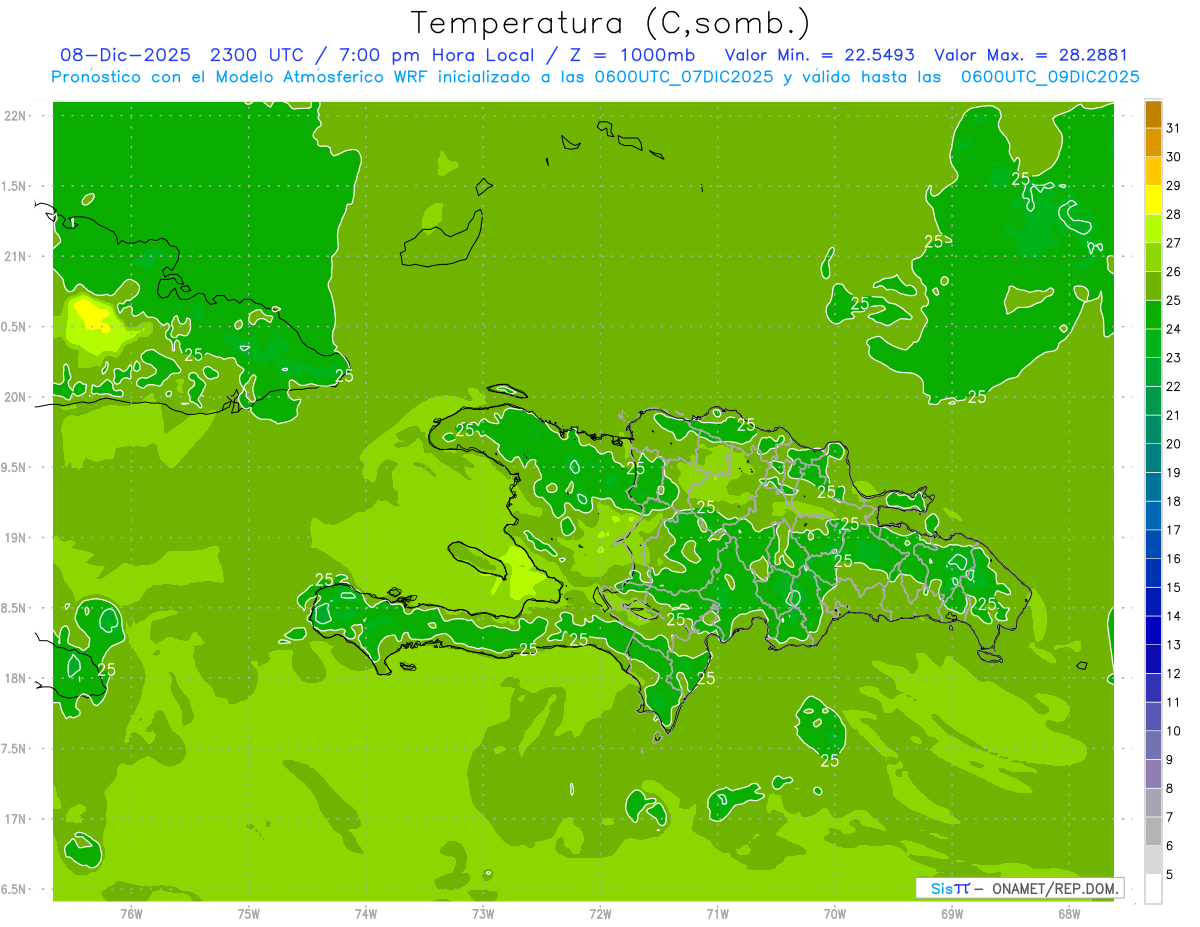Click colorbar legend value "28"
The width and height of the screenshot is (1200, 927).
coord(1174,214)
